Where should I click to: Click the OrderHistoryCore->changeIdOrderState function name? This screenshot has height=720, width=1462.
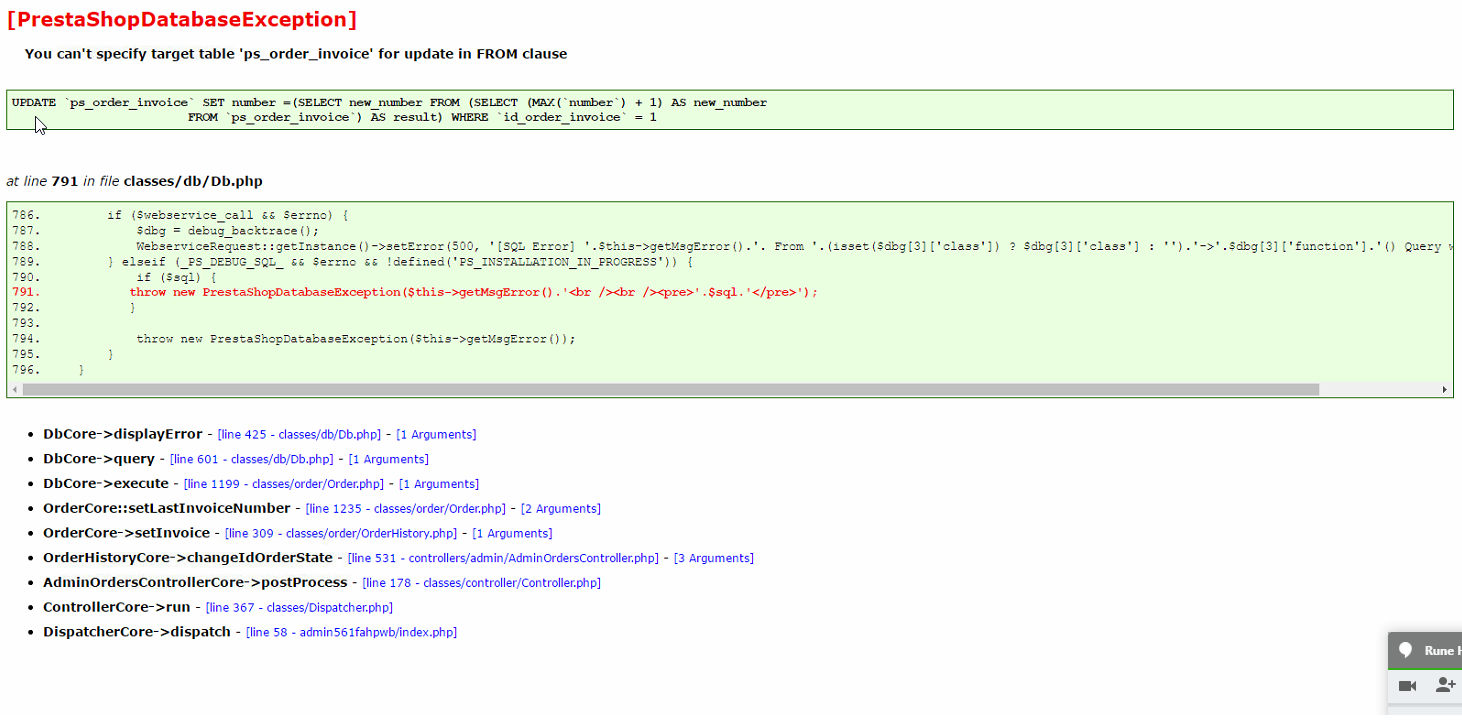pos(188,558)
